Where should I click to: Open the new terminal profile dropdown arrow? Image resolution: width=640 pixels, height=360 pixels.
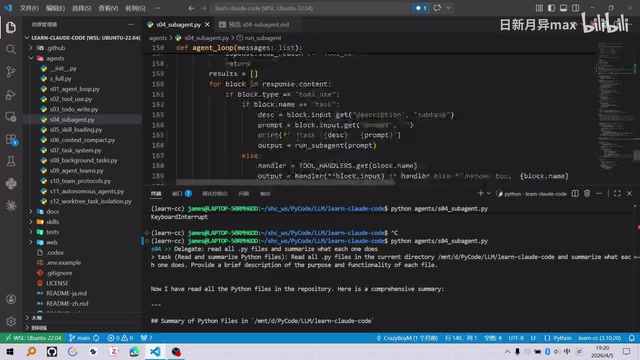489,193
